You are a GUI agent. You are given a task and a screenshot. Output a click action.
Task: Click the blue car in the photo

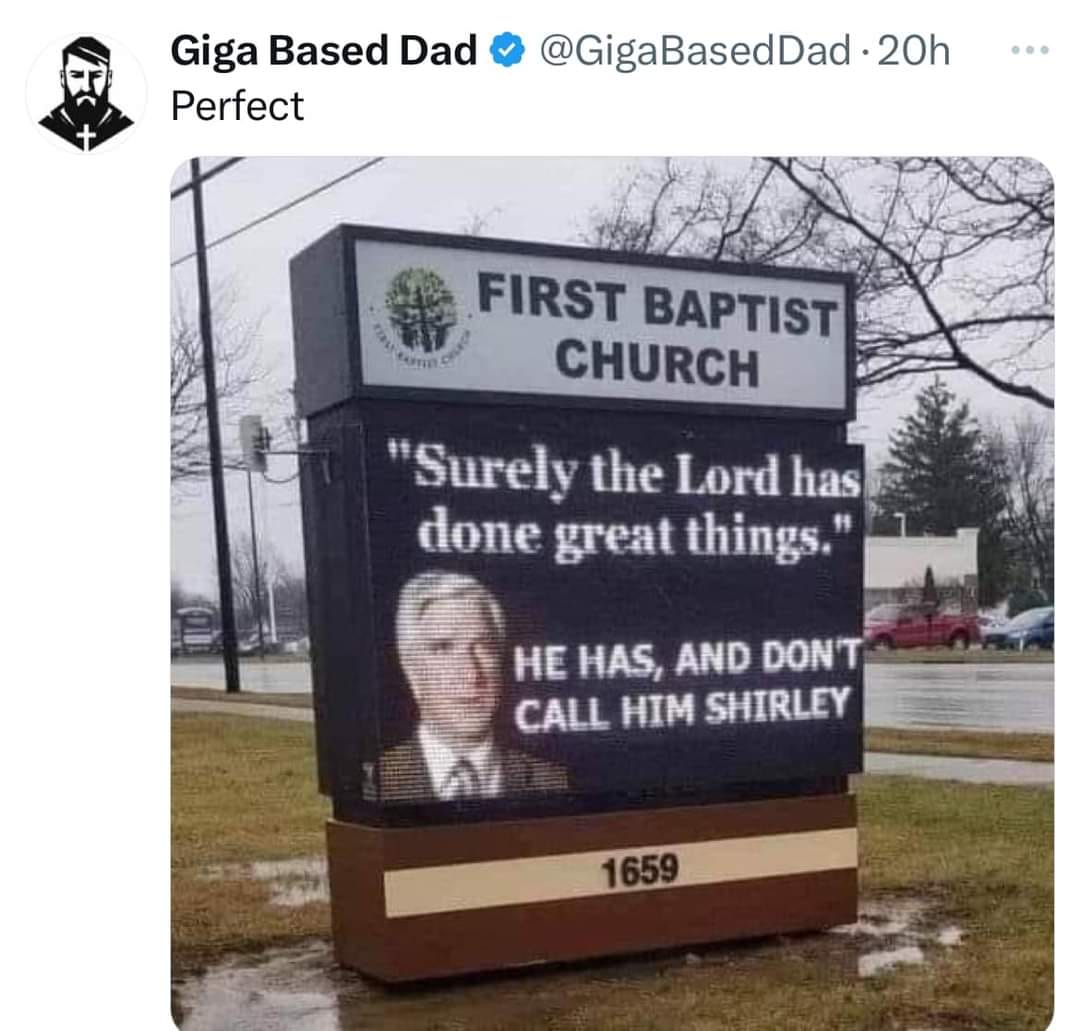click(1022, 629)
